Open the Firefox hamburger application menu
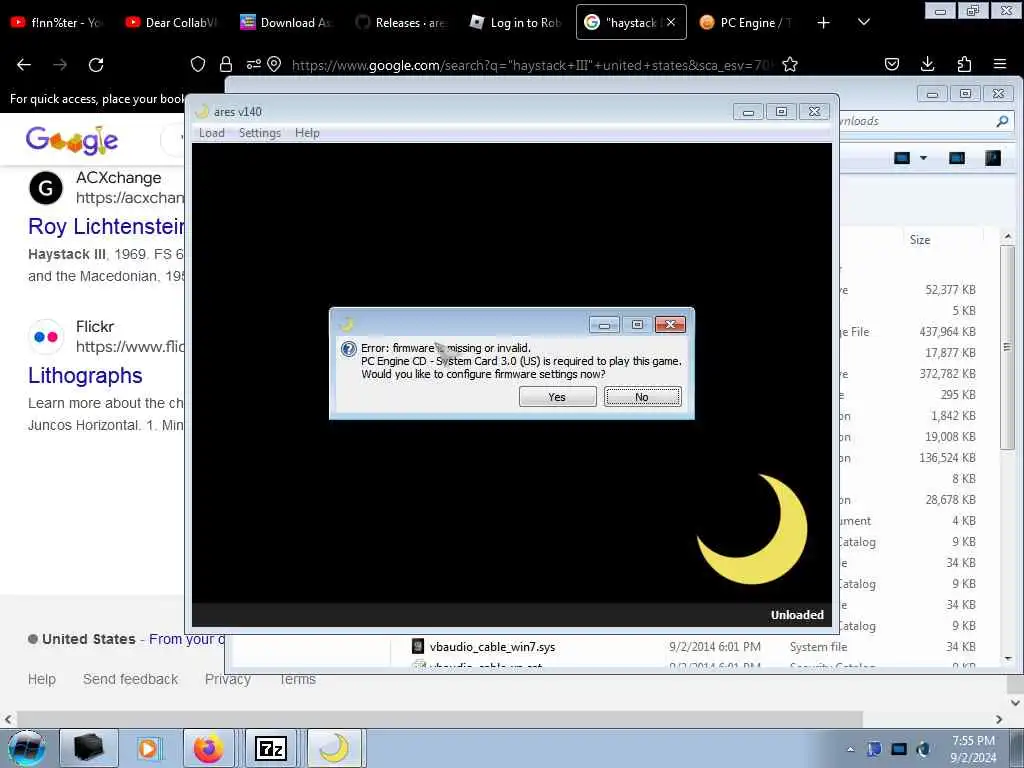The width and height of the screenshot is (1024, 768). tap(1000, 64)
